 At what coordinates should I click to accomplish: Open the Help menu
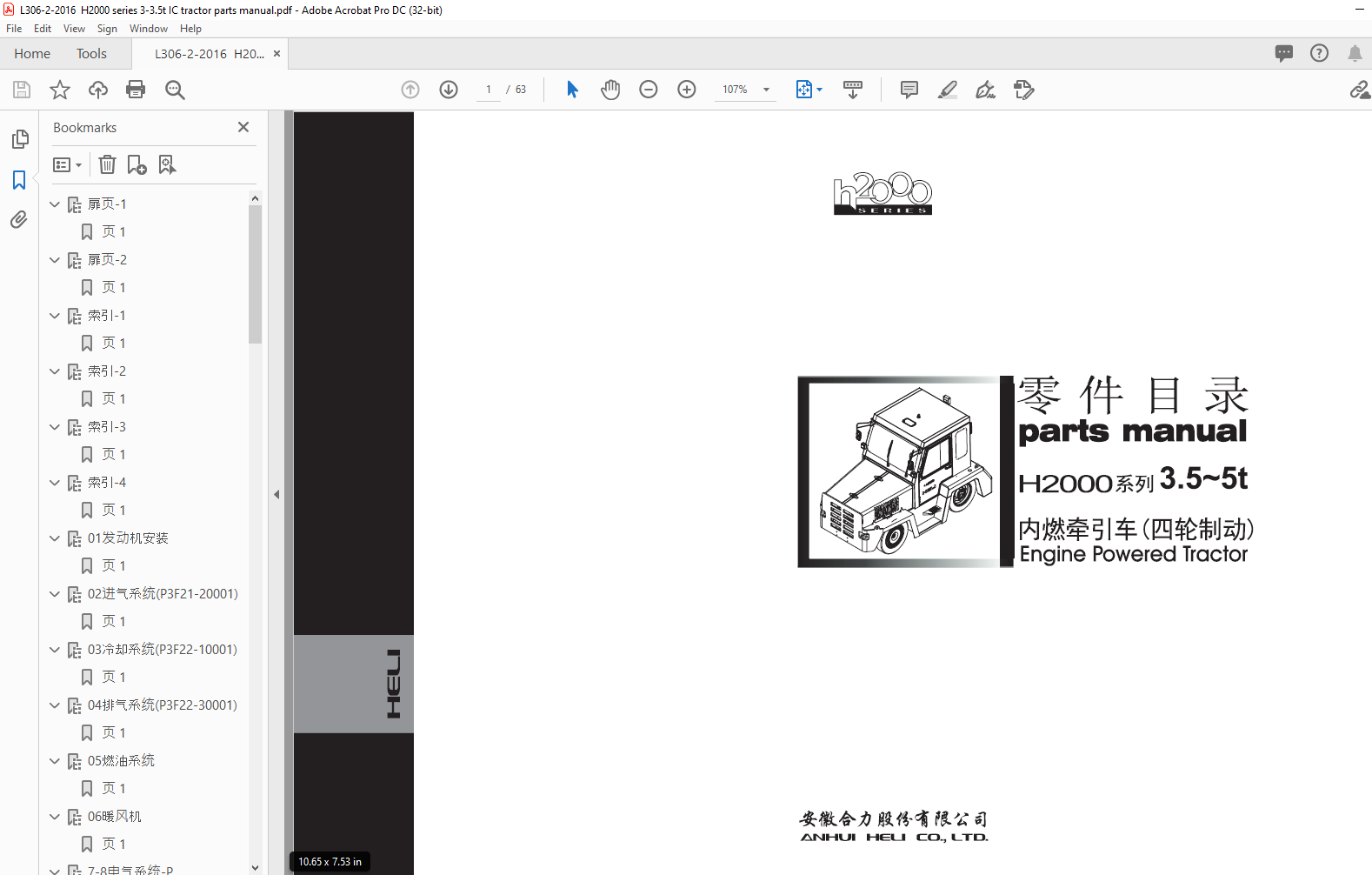190,29
